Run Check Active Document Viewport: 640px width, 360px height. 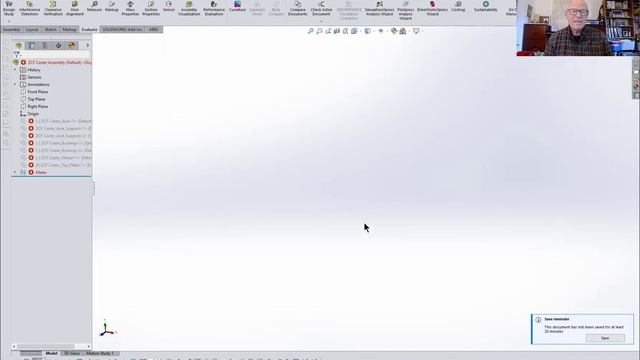pos(321,8)
